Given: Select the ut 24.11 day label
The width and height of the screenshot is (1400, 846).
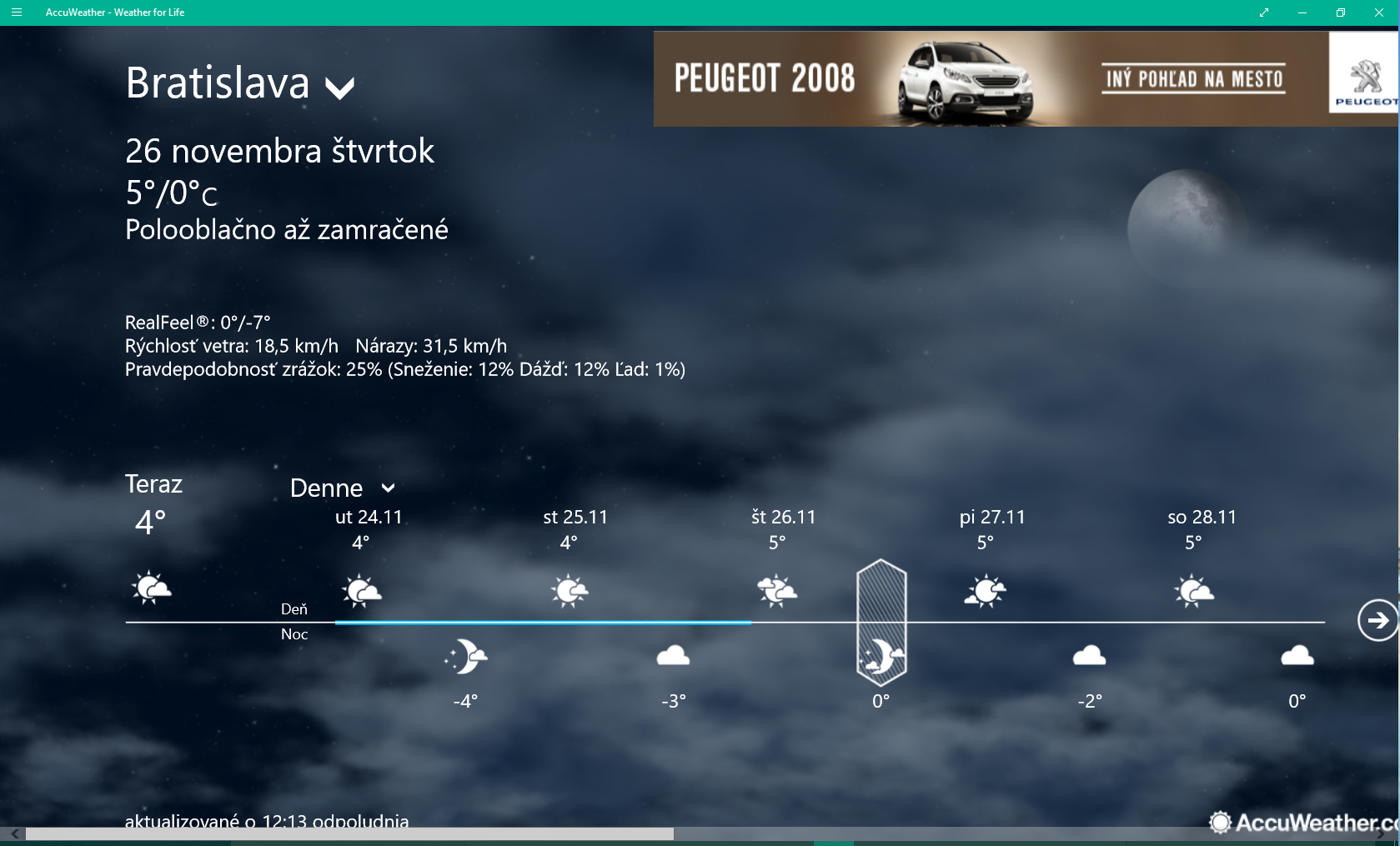Looking at the screenshot, I should tap(369, 518).
